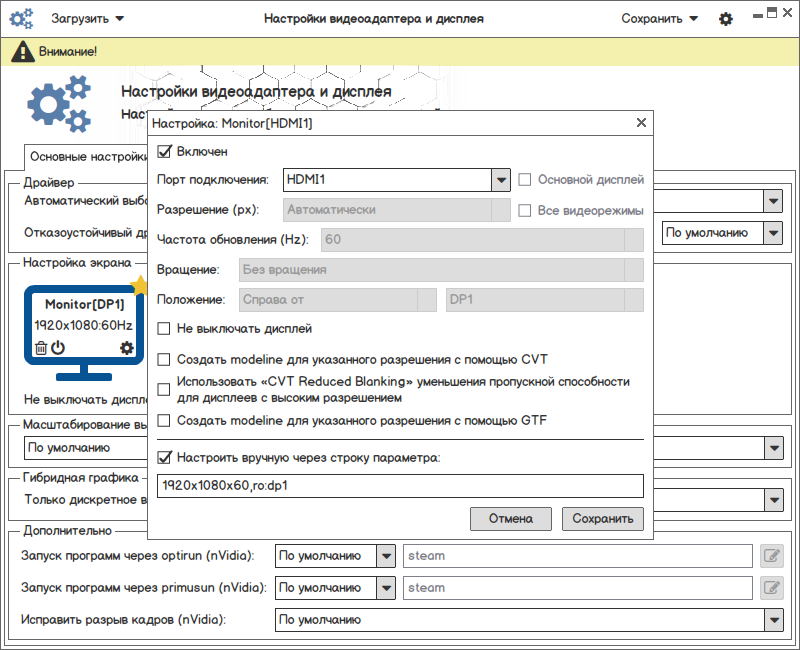This screenshot has width=800, height=650.
Task: Check Не выключать дисплей in dialog
Action: pyautogui.click(x=164, y=329)
